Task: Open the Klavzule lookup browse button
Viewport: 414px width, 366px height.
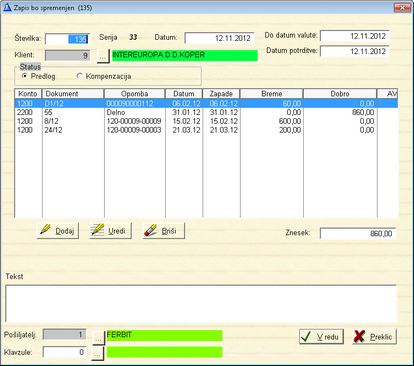Action: pos(97,354)
